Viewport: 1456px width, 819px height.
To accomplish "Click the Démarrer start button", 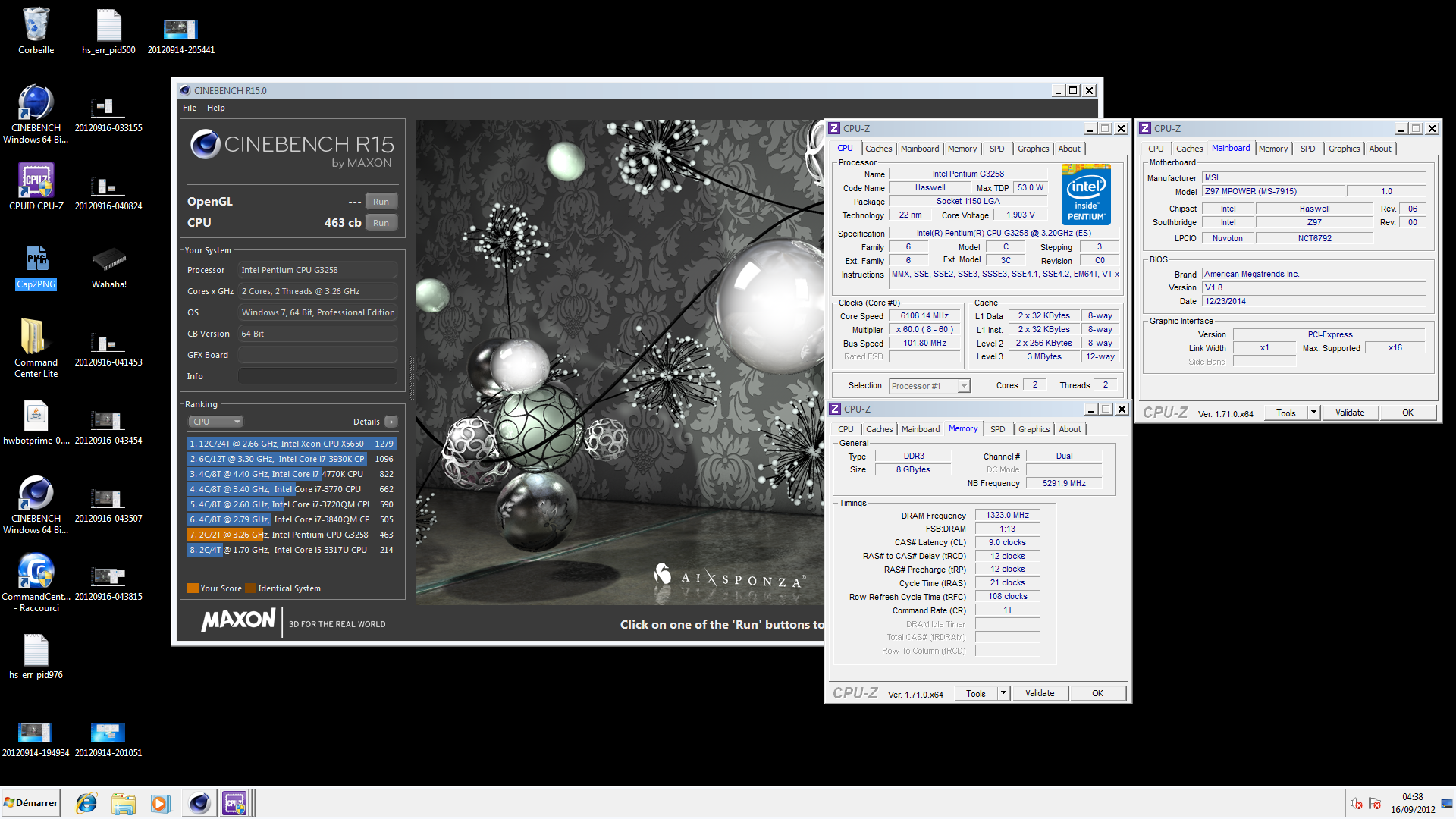I will click(30, 803).
